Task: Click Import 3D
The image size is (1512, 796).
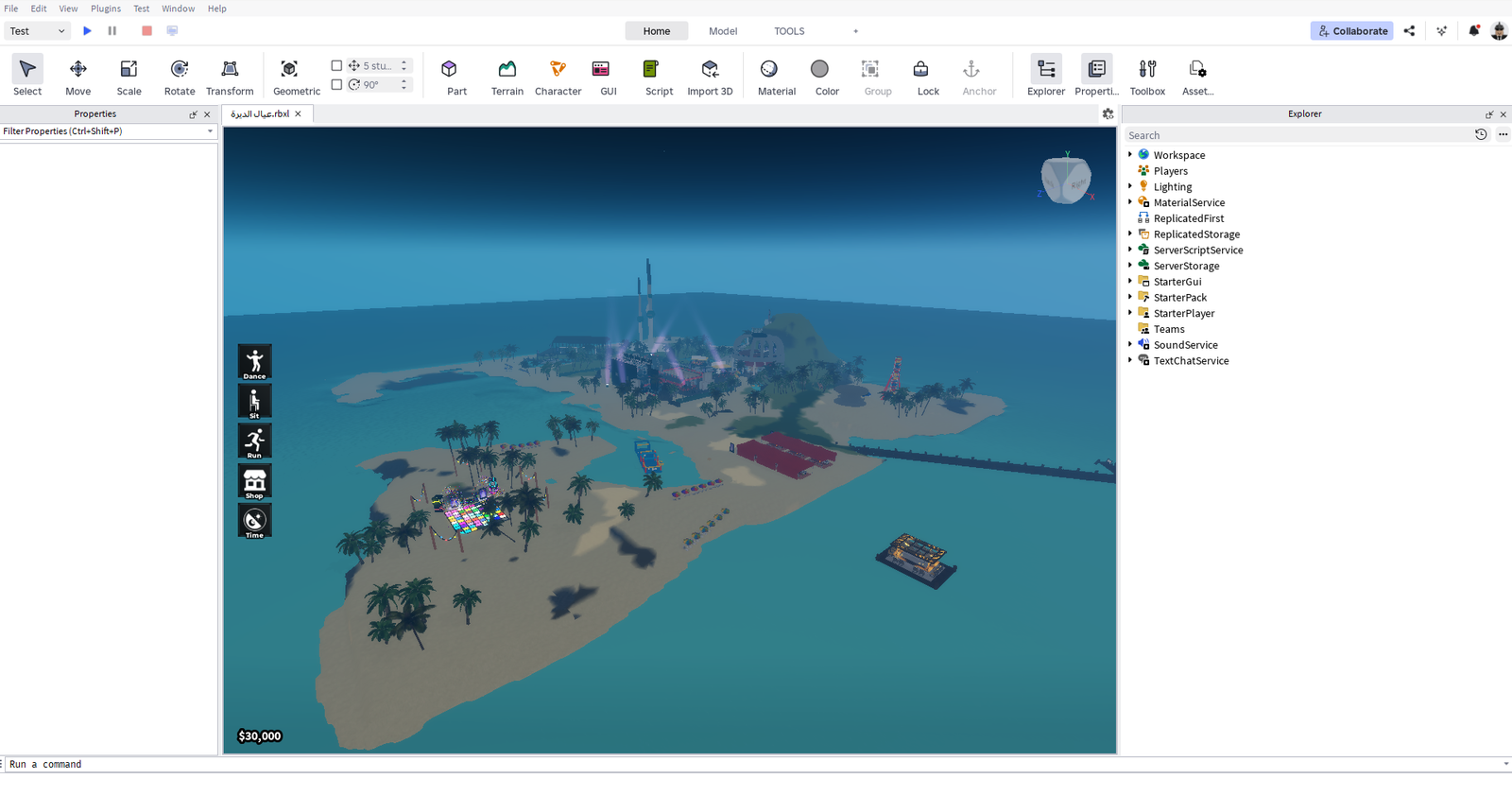Action: click(710, 76)
